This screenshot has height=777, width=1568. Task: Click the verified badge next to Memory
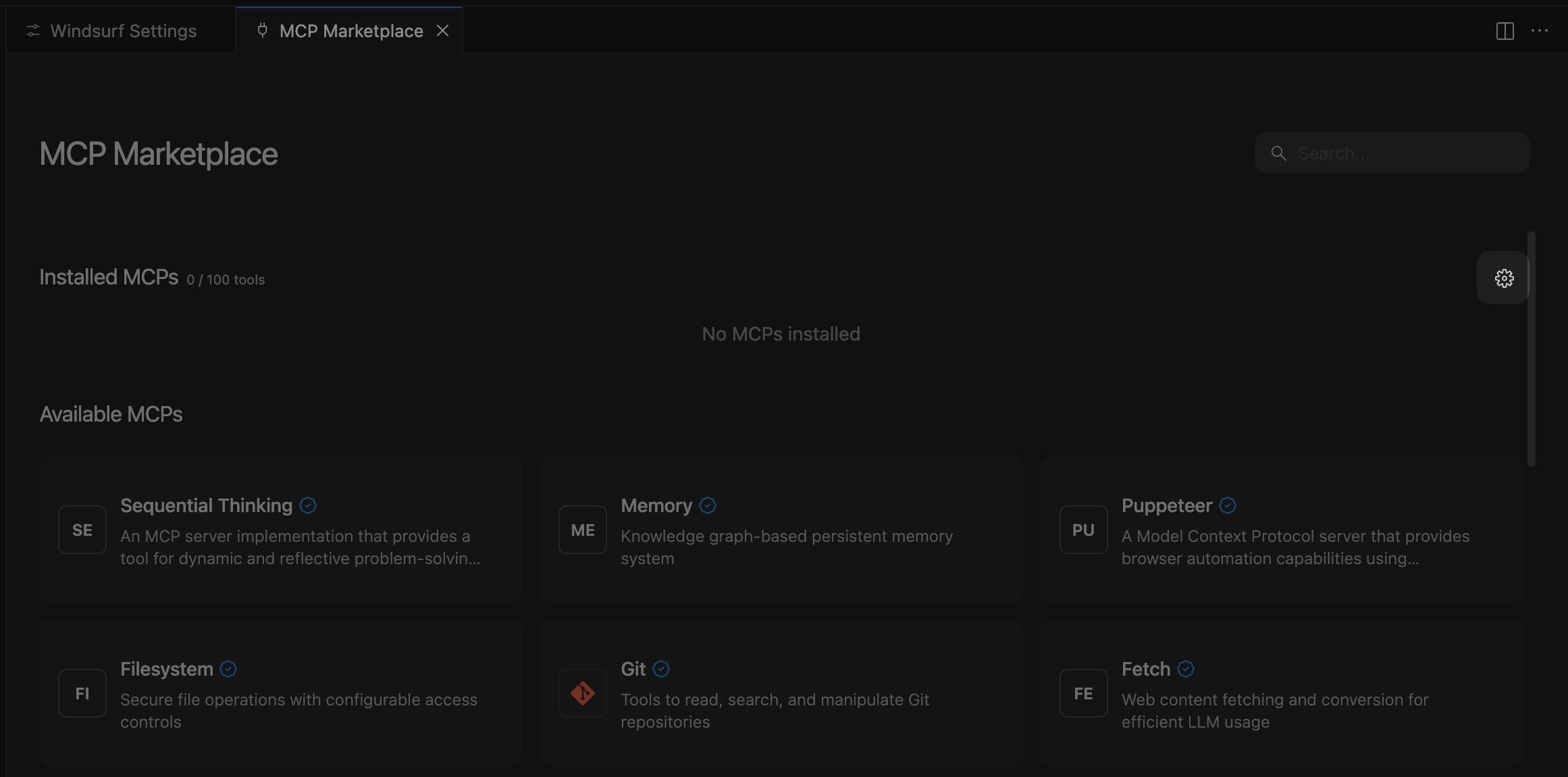708,505
